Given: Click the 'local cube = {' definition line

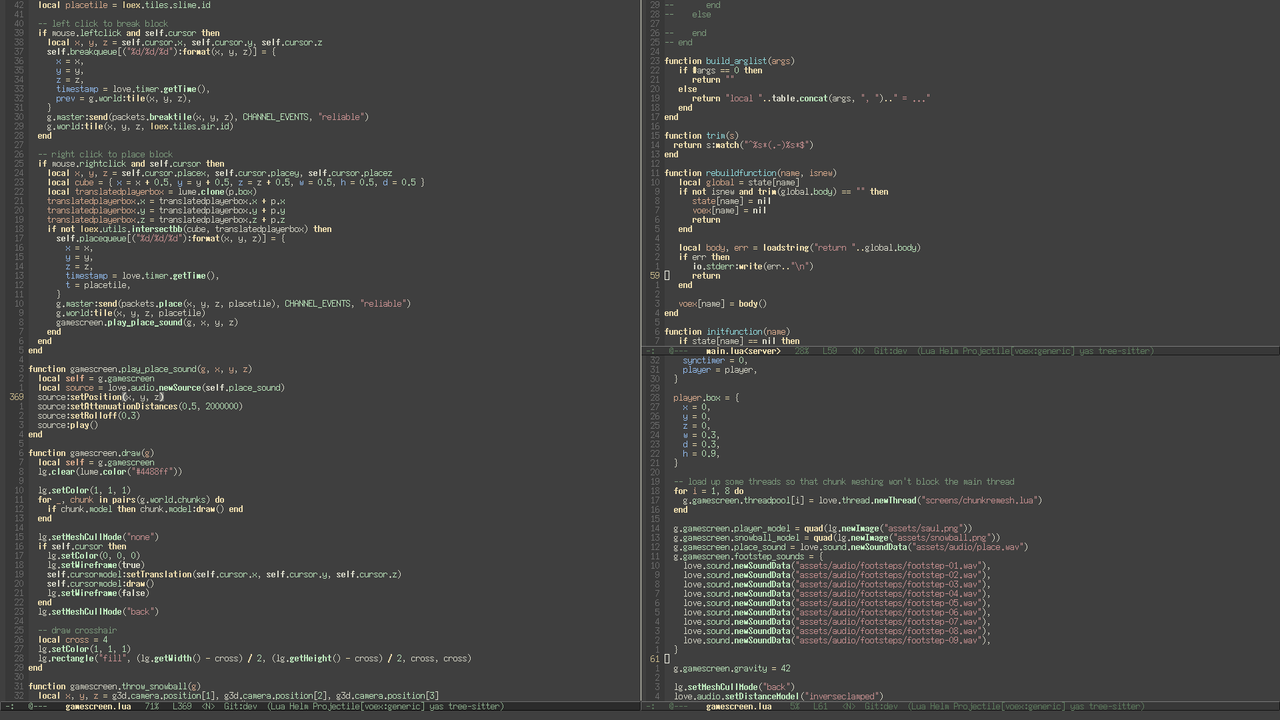Looking at the screenshot, I should tap(235, 182).
